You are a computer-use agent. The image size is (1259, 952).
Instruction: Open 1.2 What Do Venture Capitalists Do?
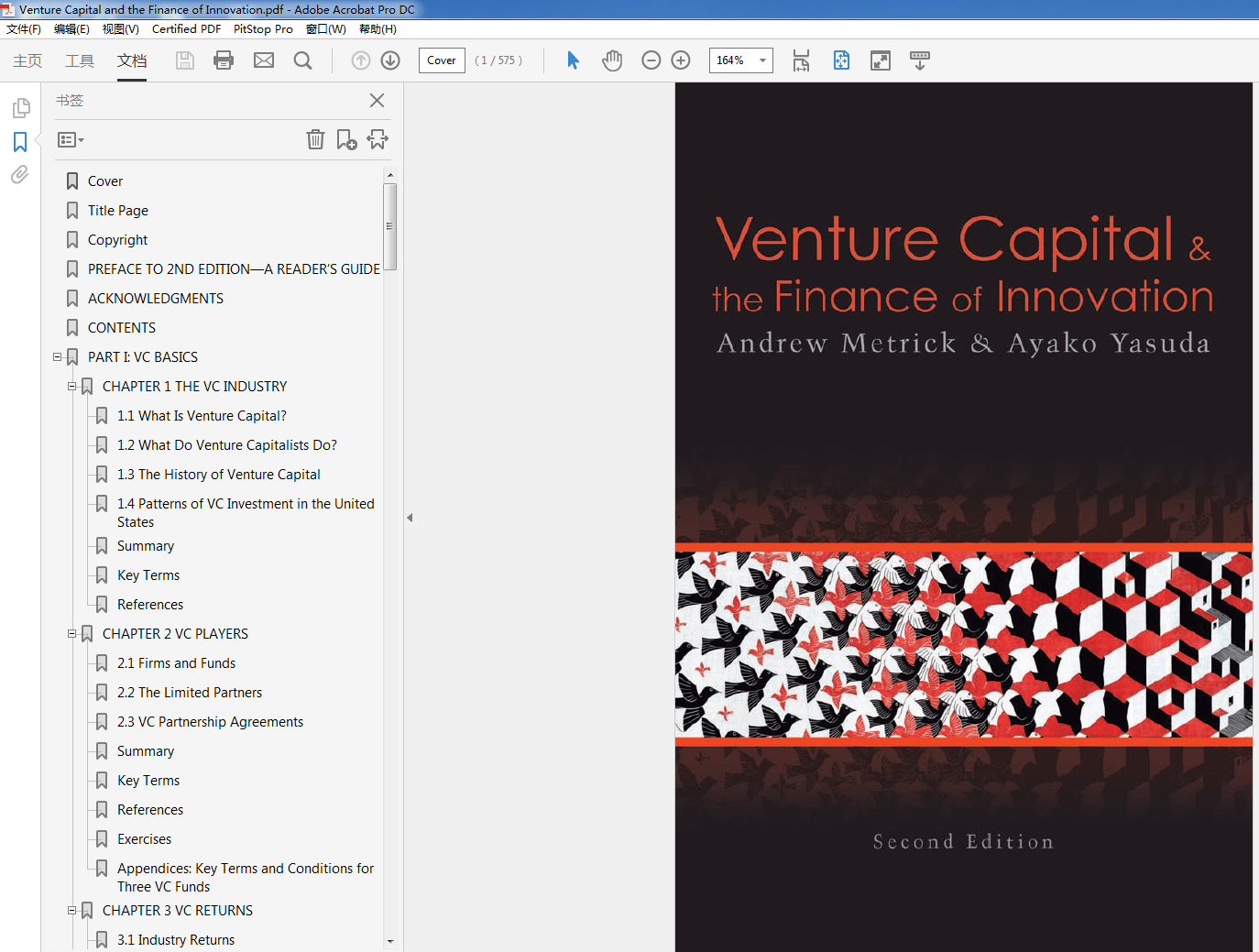(x=227, y=445)
